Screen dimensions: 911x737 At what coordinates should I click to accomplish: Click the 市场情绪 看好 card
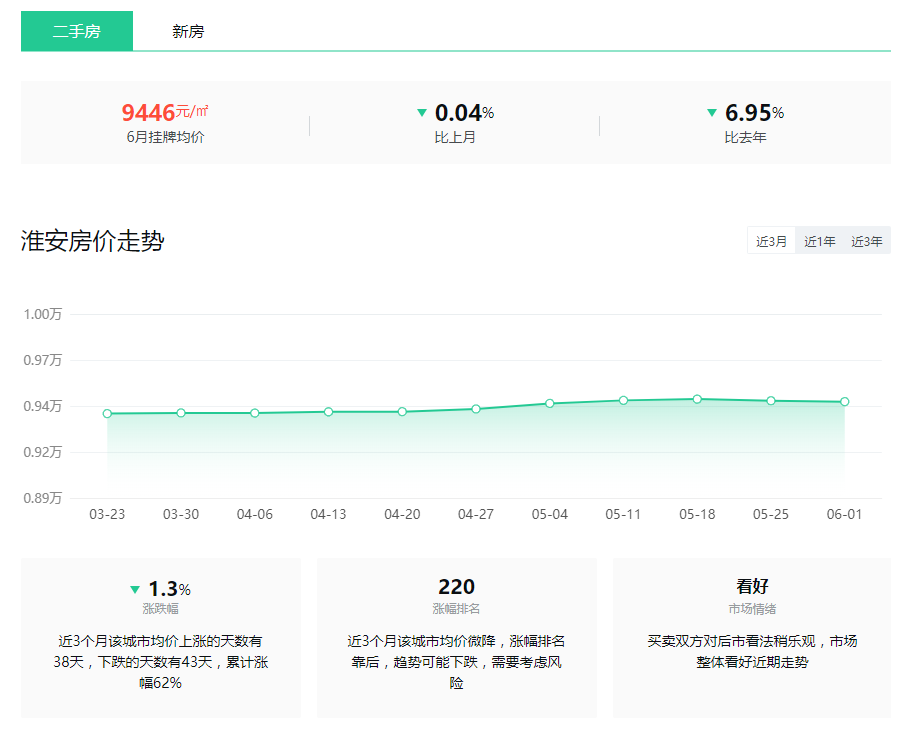pos(752,637)
